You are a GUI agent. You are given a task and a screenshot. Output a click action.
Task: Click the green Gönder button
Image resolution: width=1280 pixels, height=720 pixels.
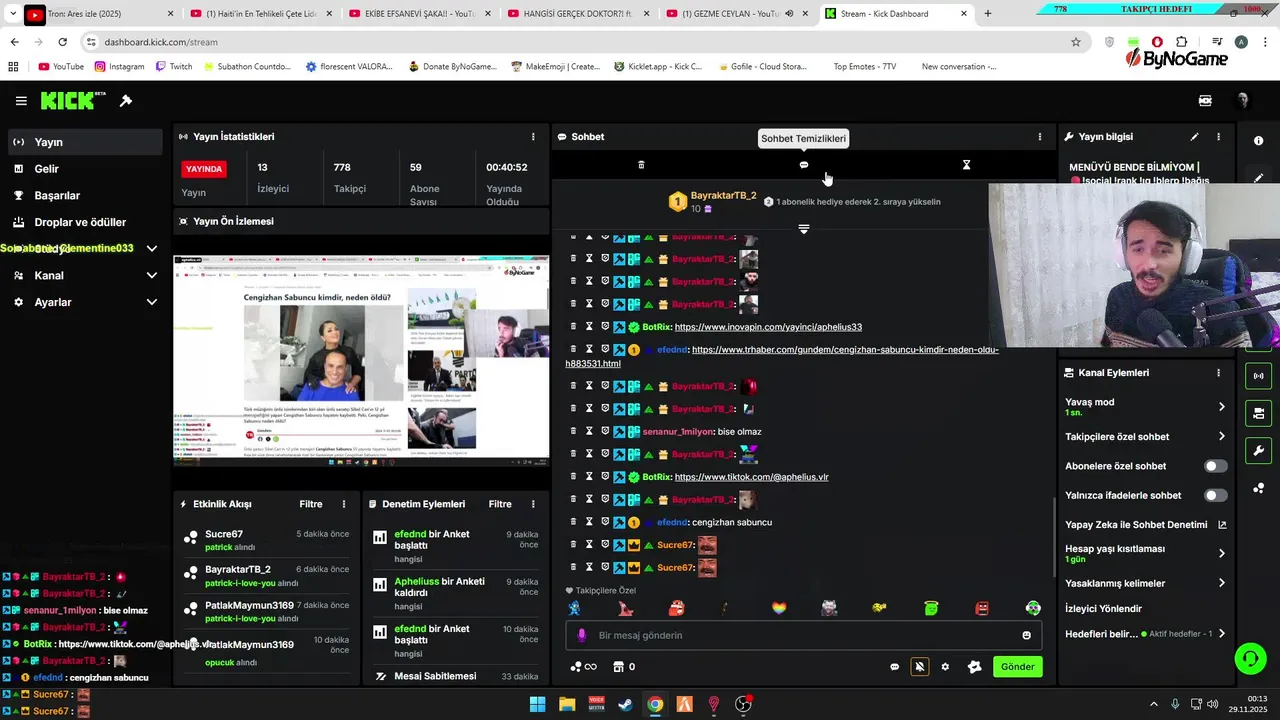tap(1017, 667)
